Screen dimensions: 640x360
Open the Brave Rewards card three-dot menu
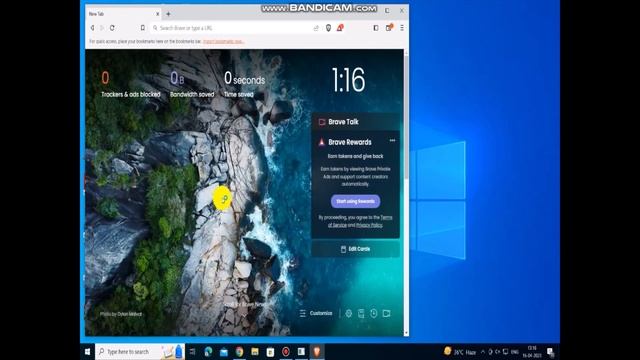point(392,140)
